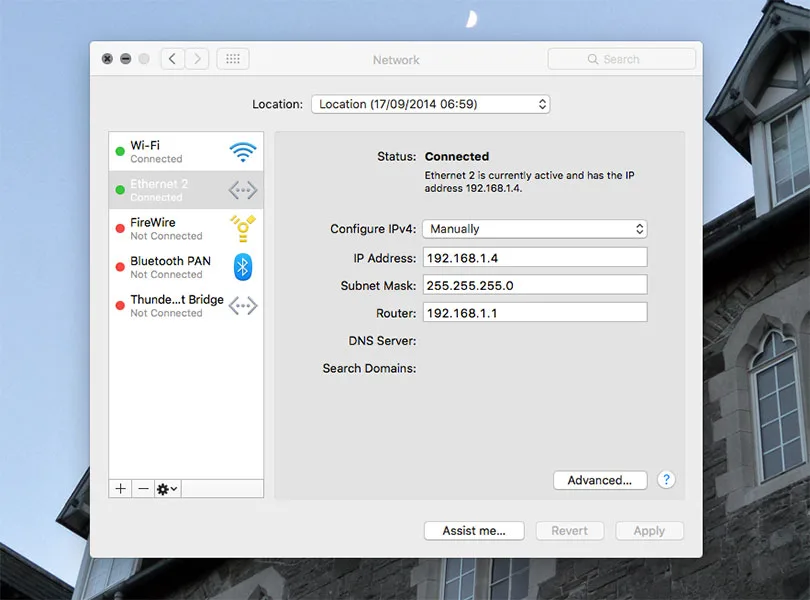
Task: Add a new network service with plus
Action: (x=121, y=489)
